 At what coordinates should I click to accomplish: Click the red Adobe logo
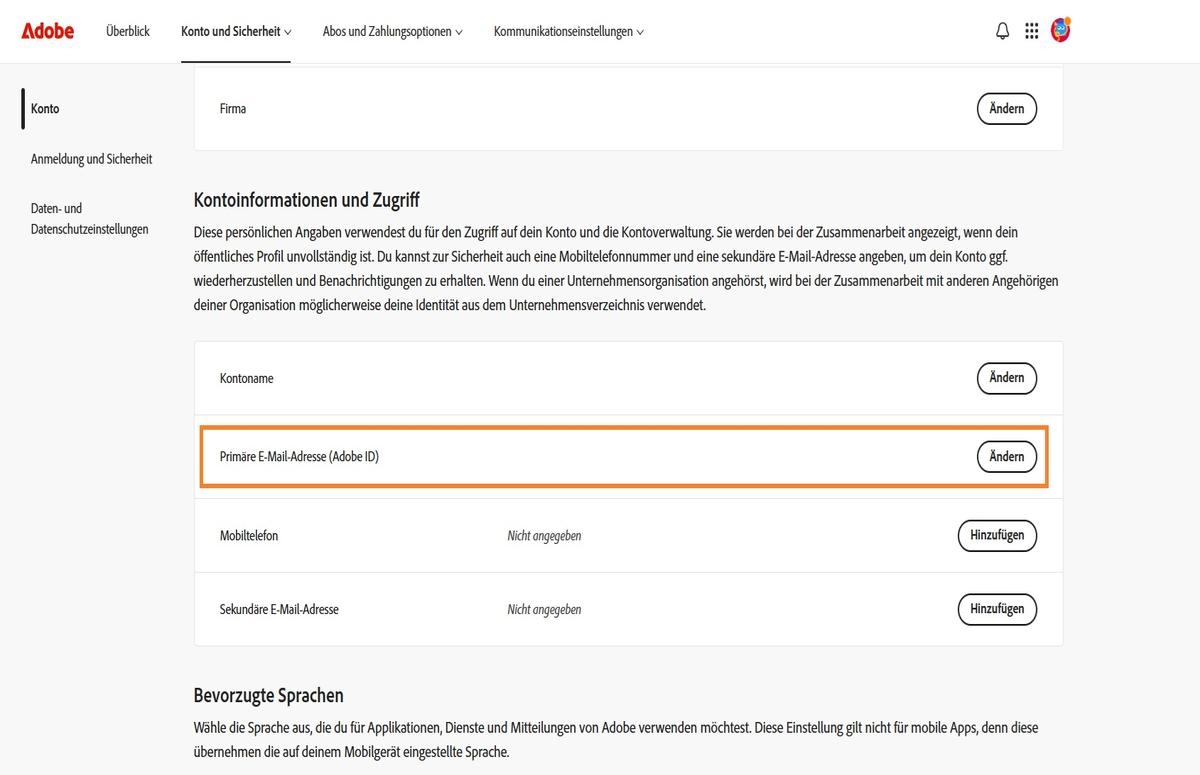click(x=47, y=31)
